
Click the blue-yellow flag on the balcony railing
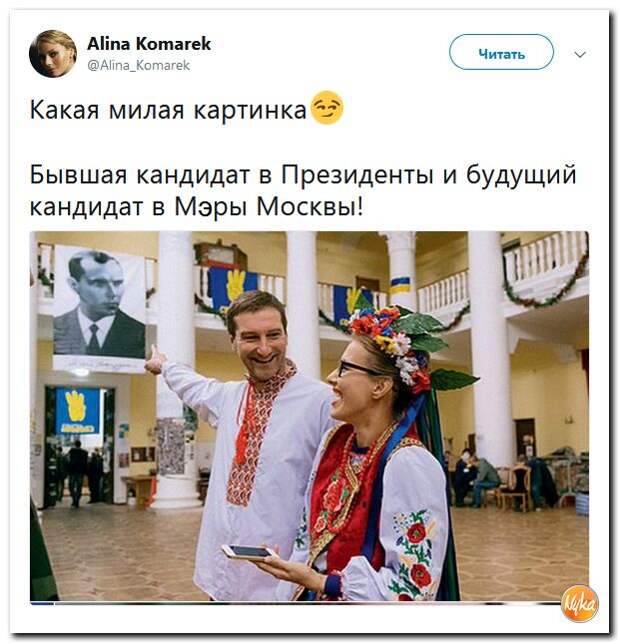point(400,285)
